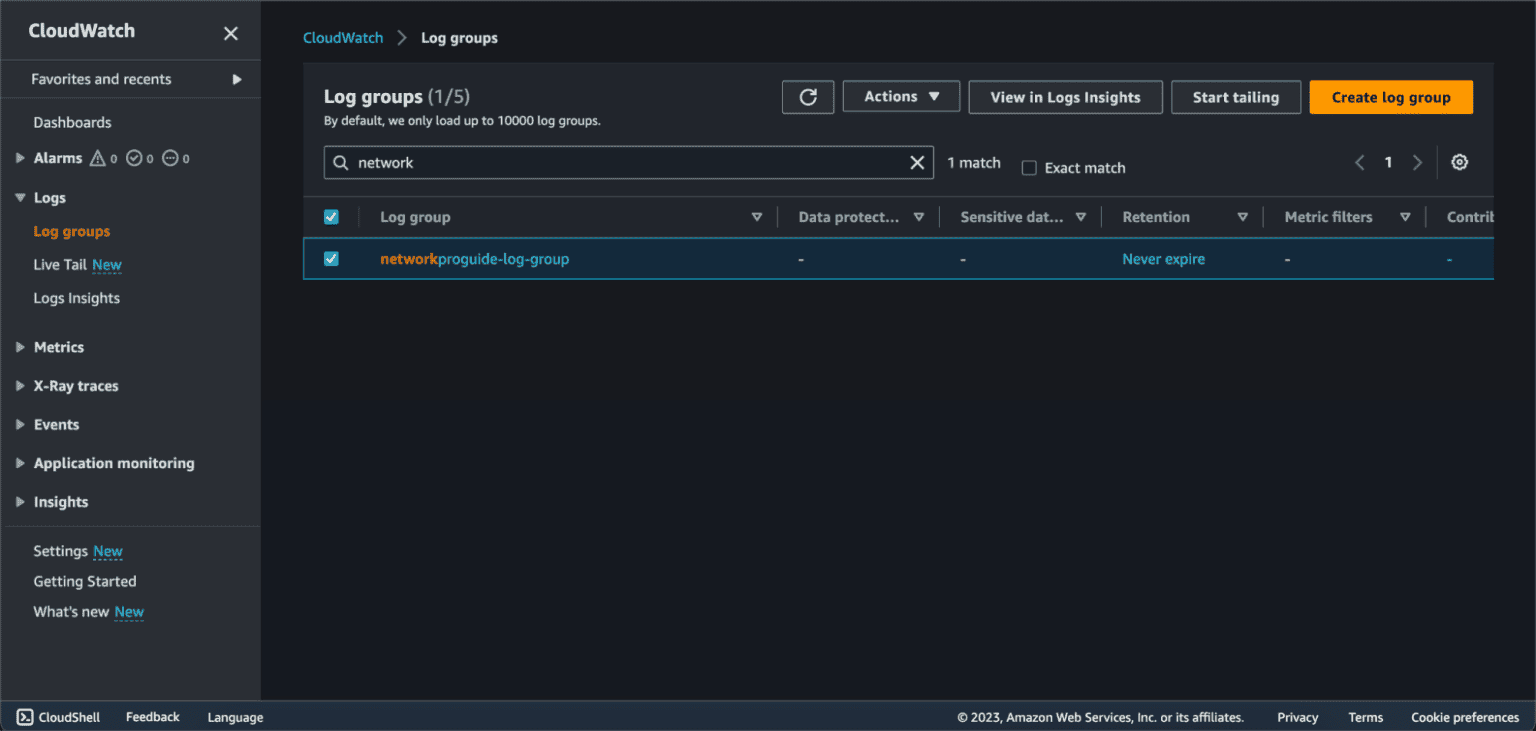Viewport: 1536px width, 731px height.
Task: Open the Actions dropdown menu
Action: (900, 96)
